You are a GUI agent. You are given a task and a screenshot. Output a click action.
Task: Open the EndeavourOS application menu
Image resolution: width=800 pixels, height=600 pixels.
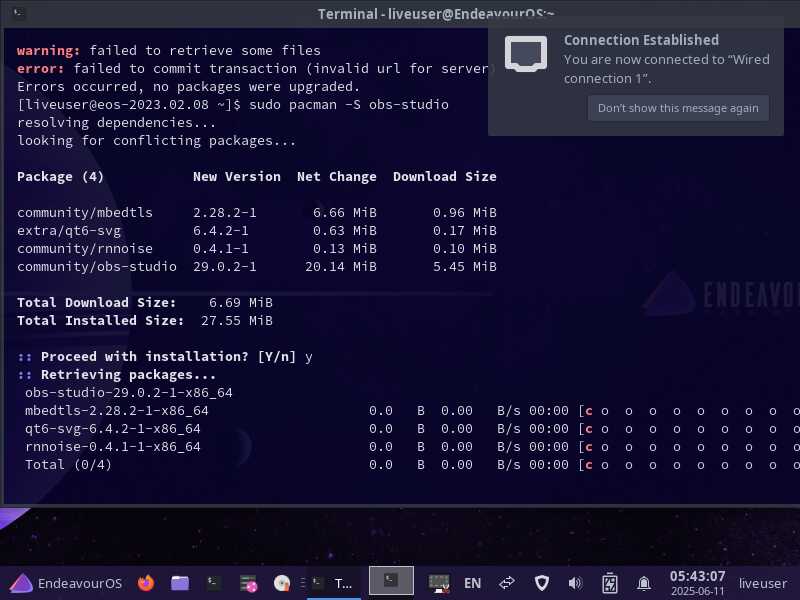[x=66, y=583]
